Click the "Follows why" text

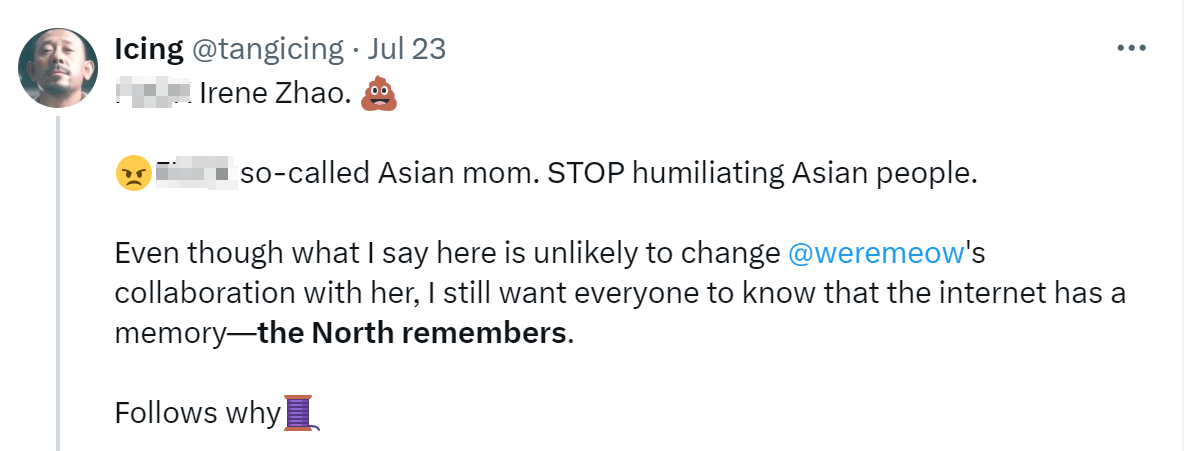[196, 413]
